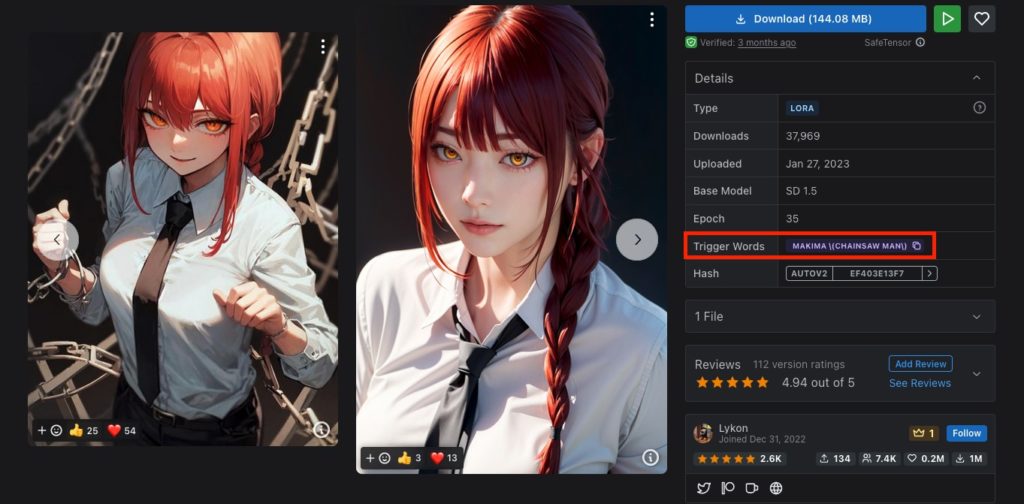Cycle hash type with arrow next to EF403E13F7

[929, 273]
